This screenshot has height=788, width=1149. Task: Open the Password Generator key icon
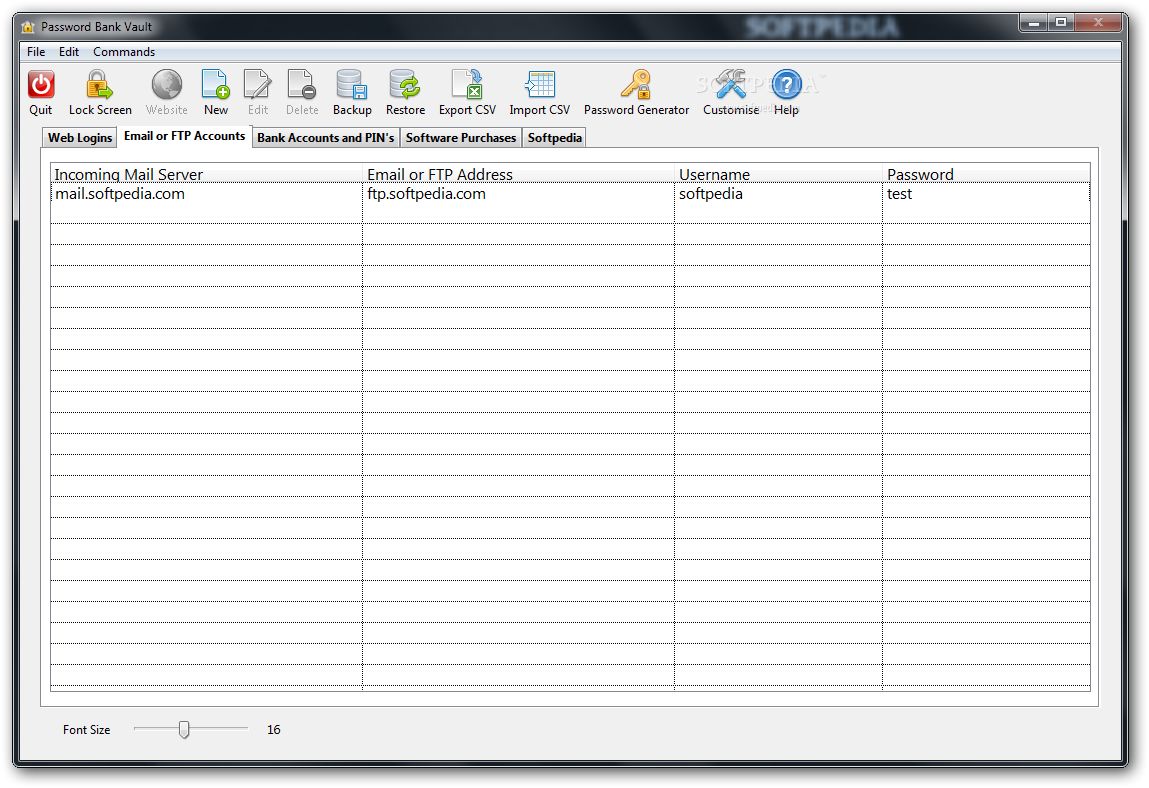pos(636,84)
